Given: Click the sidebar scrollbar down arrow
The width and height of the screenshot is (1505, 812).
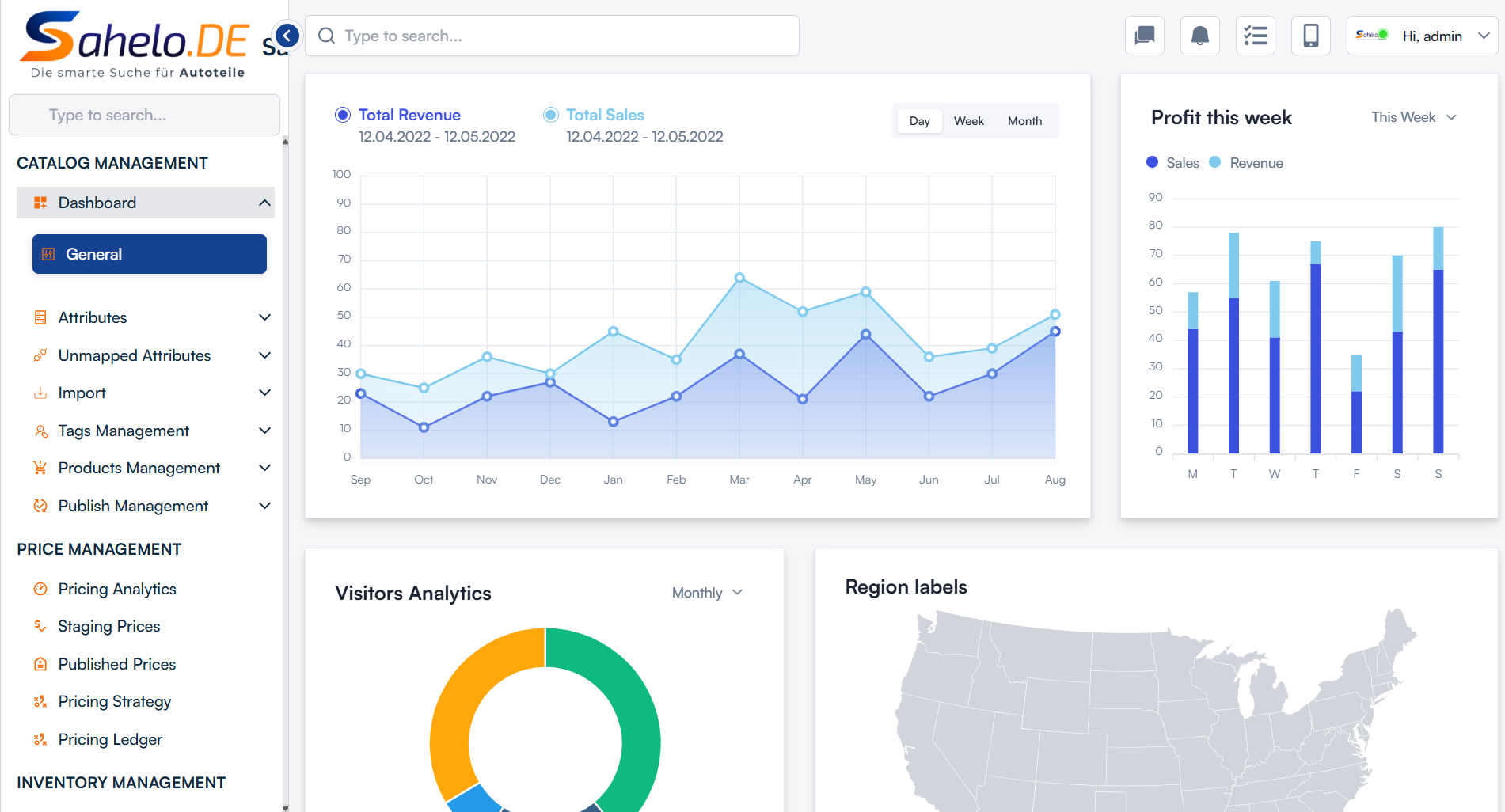Looking at the screenshot, I should (285, 807).
